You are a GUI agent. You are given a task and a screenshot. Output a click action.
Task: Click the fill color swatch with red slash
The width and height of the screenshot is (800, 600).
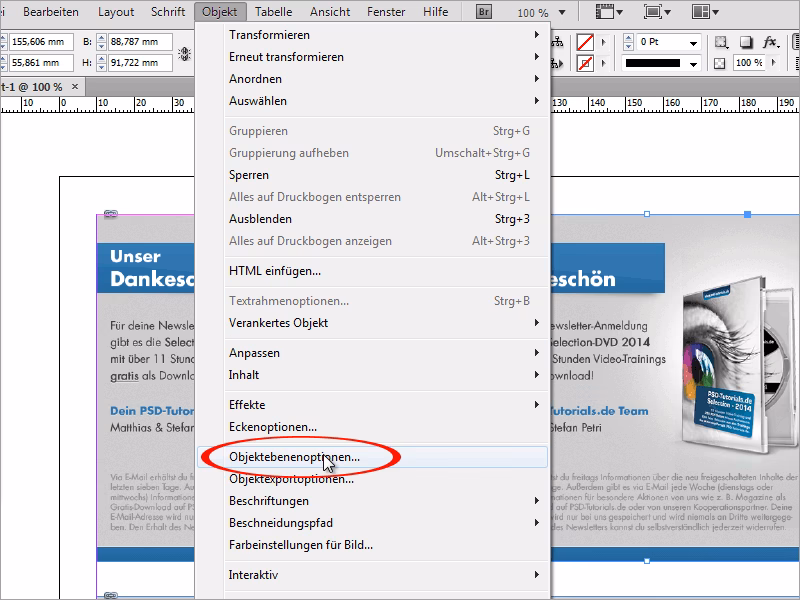click(587, 43)
